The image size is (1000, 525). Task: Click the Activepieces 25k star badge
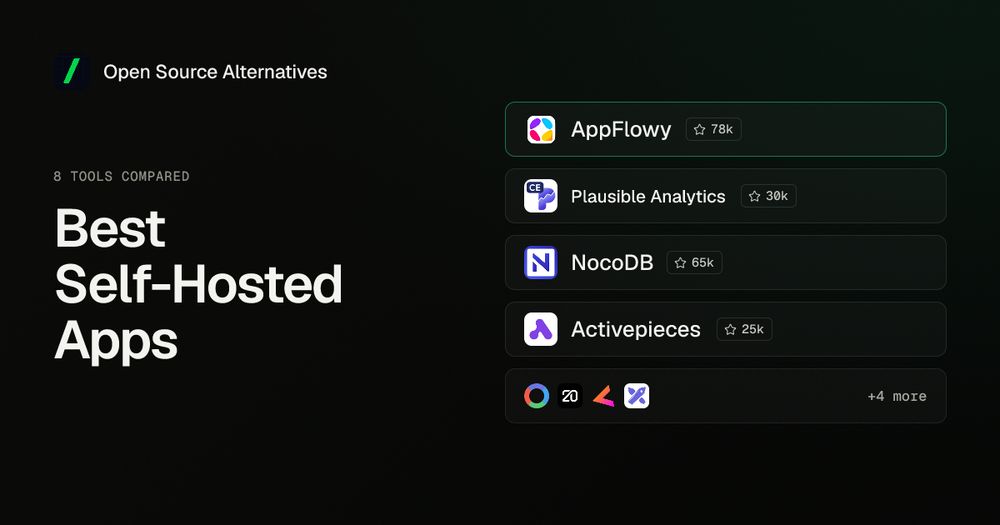click(744, 329)
